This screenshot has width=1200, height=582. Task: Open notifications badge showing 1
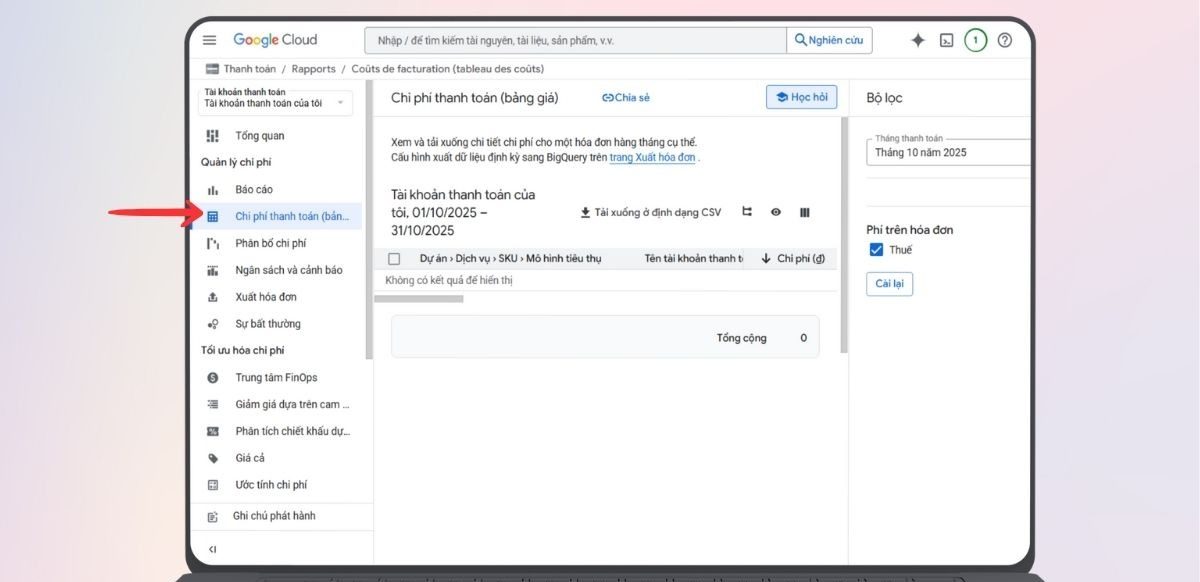coord(975,40)
